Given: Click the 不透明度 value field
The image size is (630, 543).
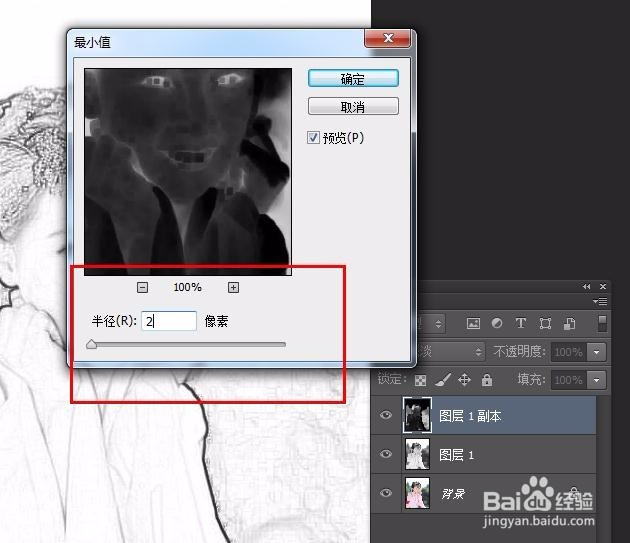Looking at the screenshot, I should click(569, 352).
